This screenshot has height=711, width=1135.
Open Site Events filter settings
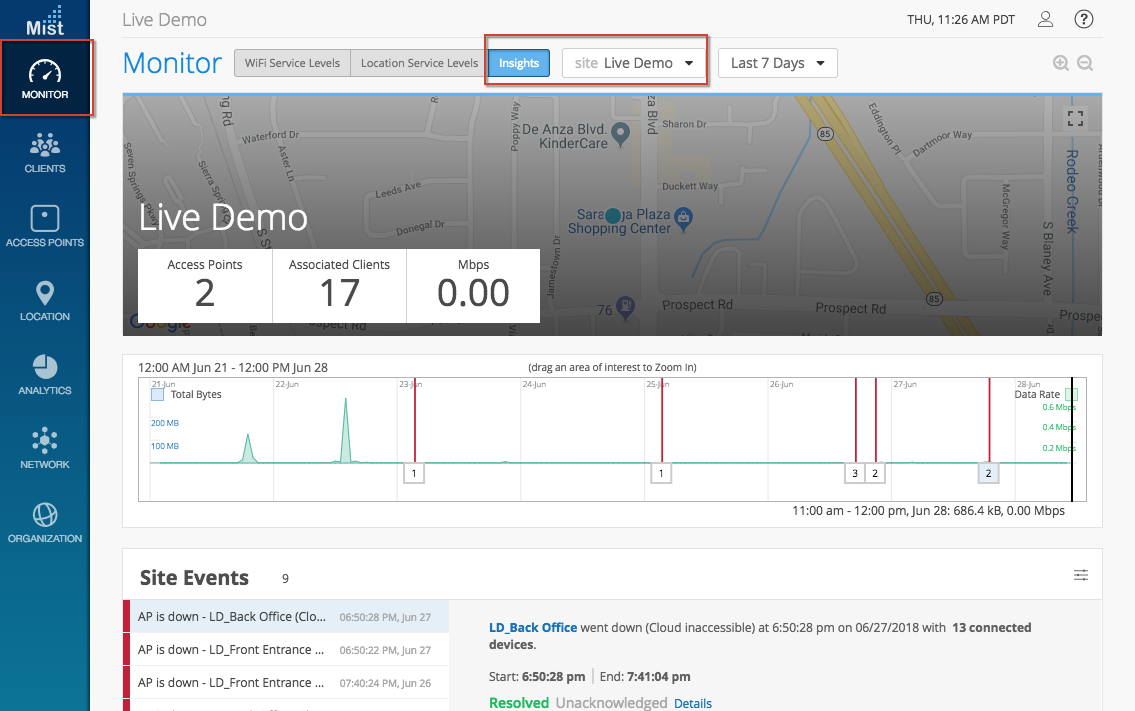tap(1081, 575)
